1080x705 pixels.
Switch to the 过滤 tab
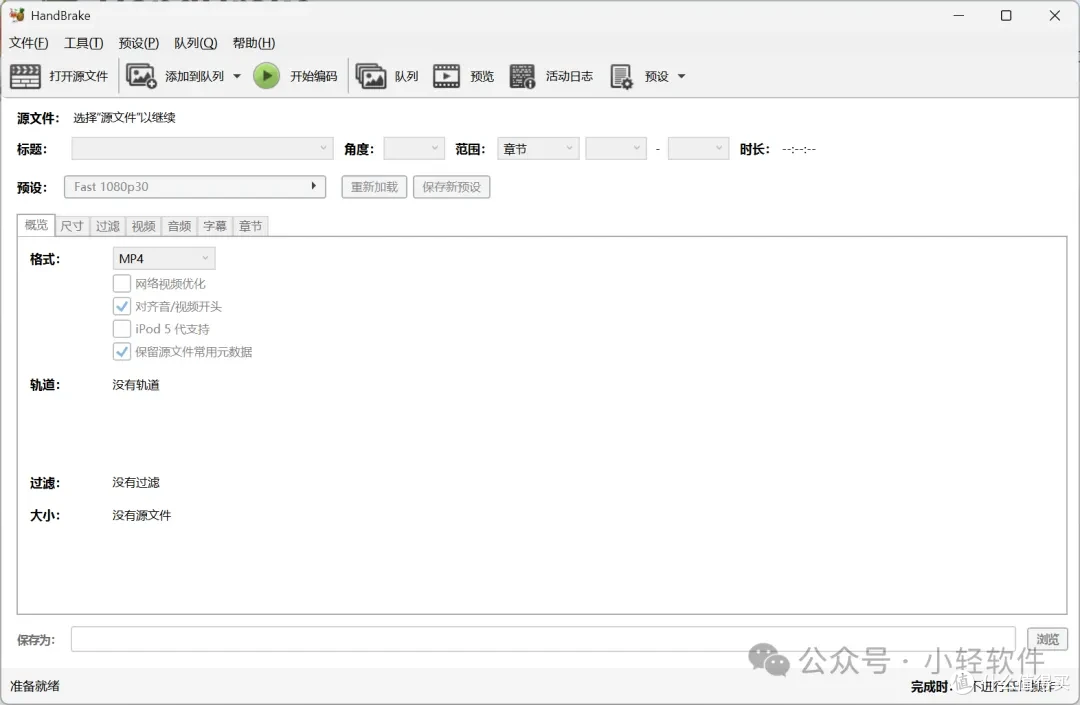107,226
